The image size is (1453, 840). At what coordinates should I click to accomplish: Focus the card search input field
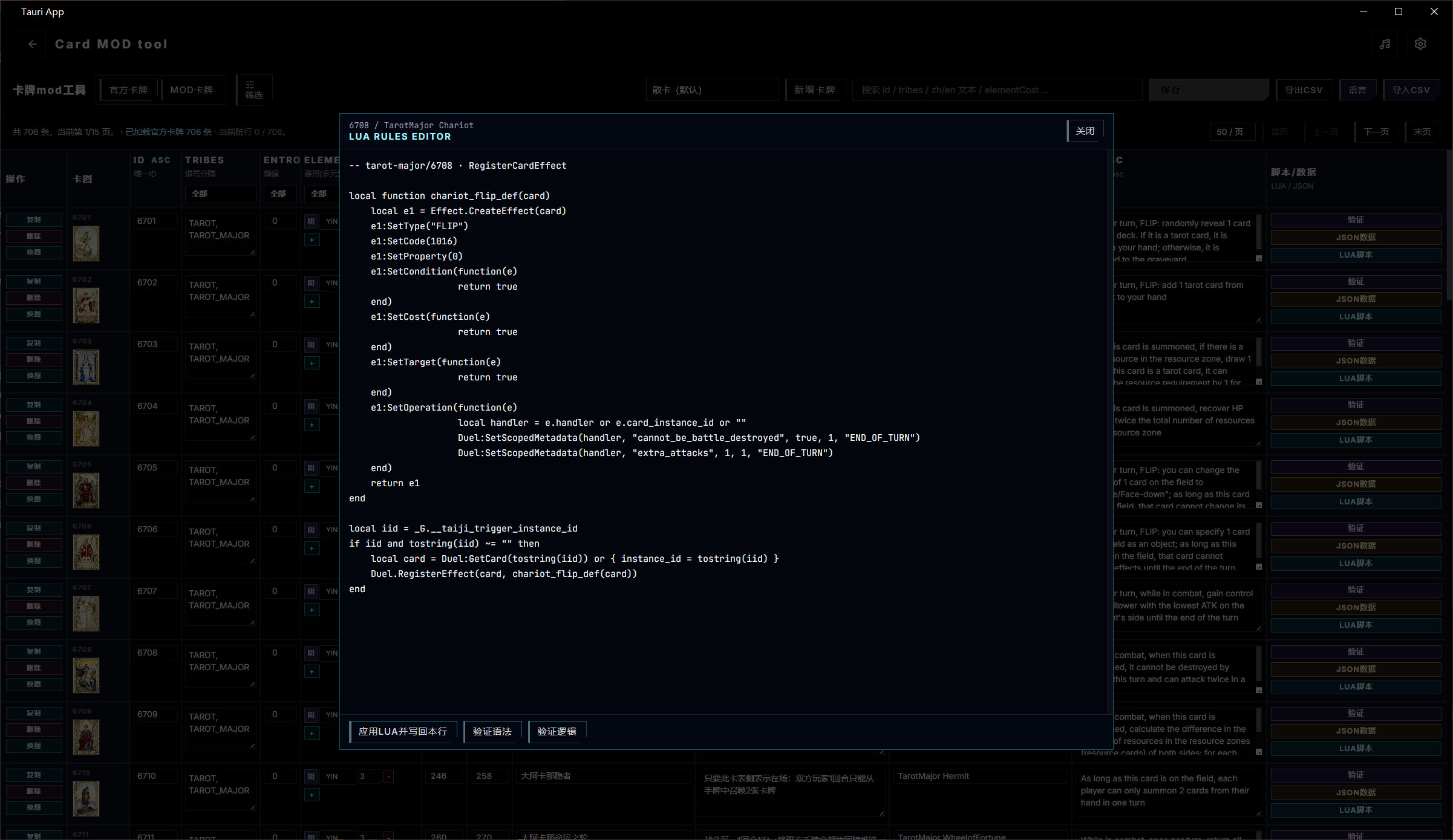coord(996,90)
